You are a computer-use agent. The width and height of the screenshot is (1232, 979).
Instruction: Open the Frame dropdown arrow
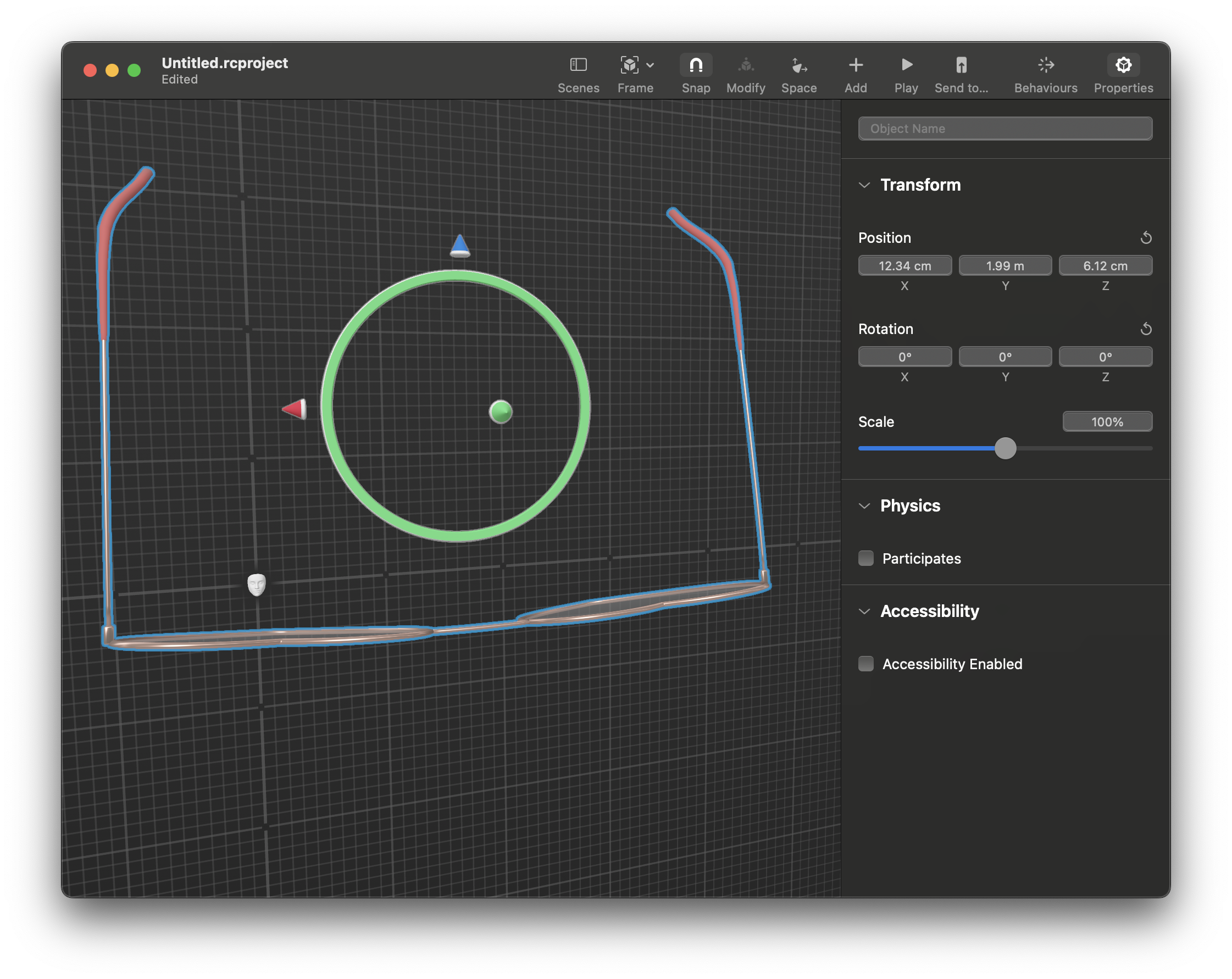coord(650,66)
